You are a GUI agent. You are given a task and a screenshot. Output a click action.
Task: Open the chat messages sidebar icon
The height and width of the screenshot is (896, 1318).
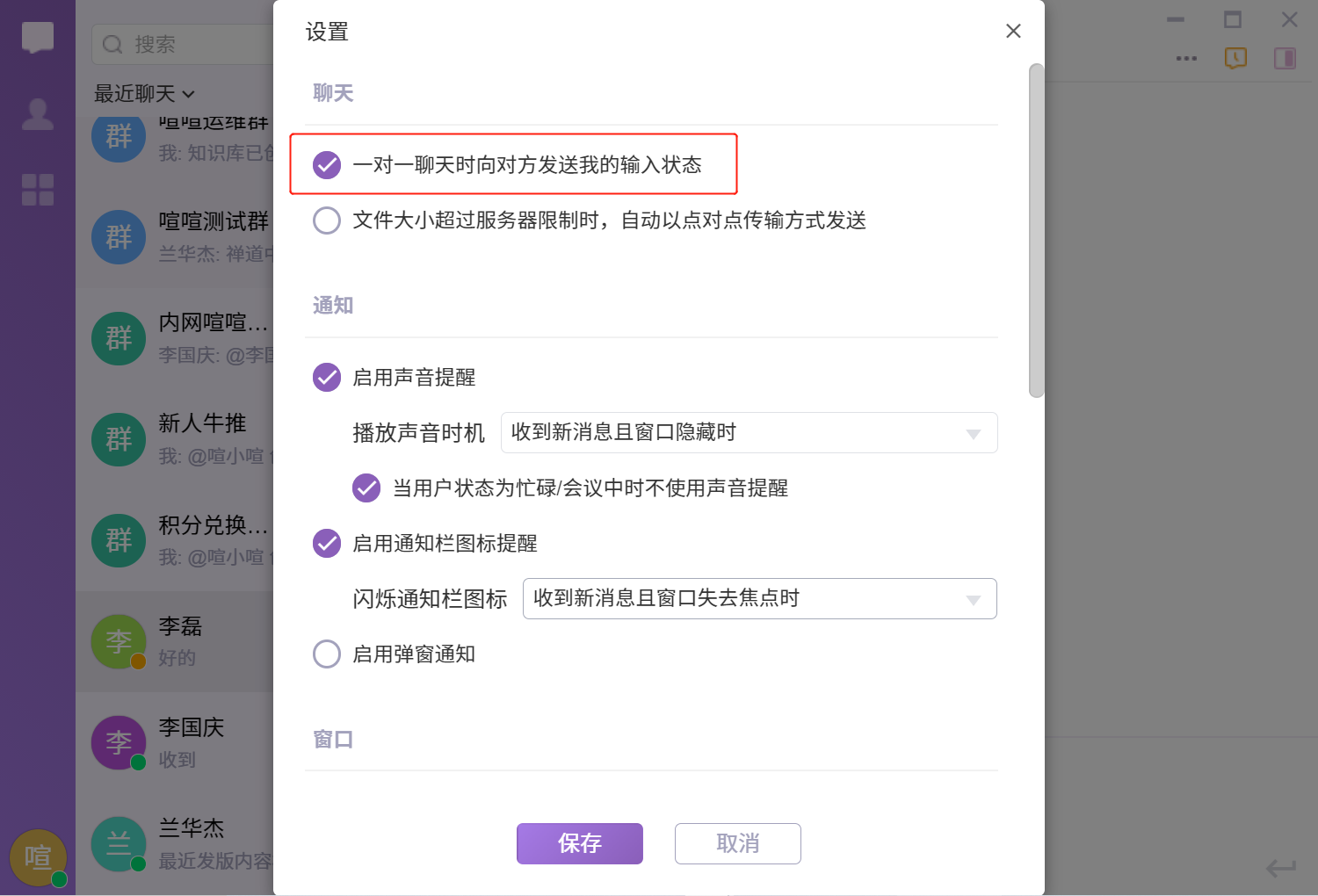(38, 38)
